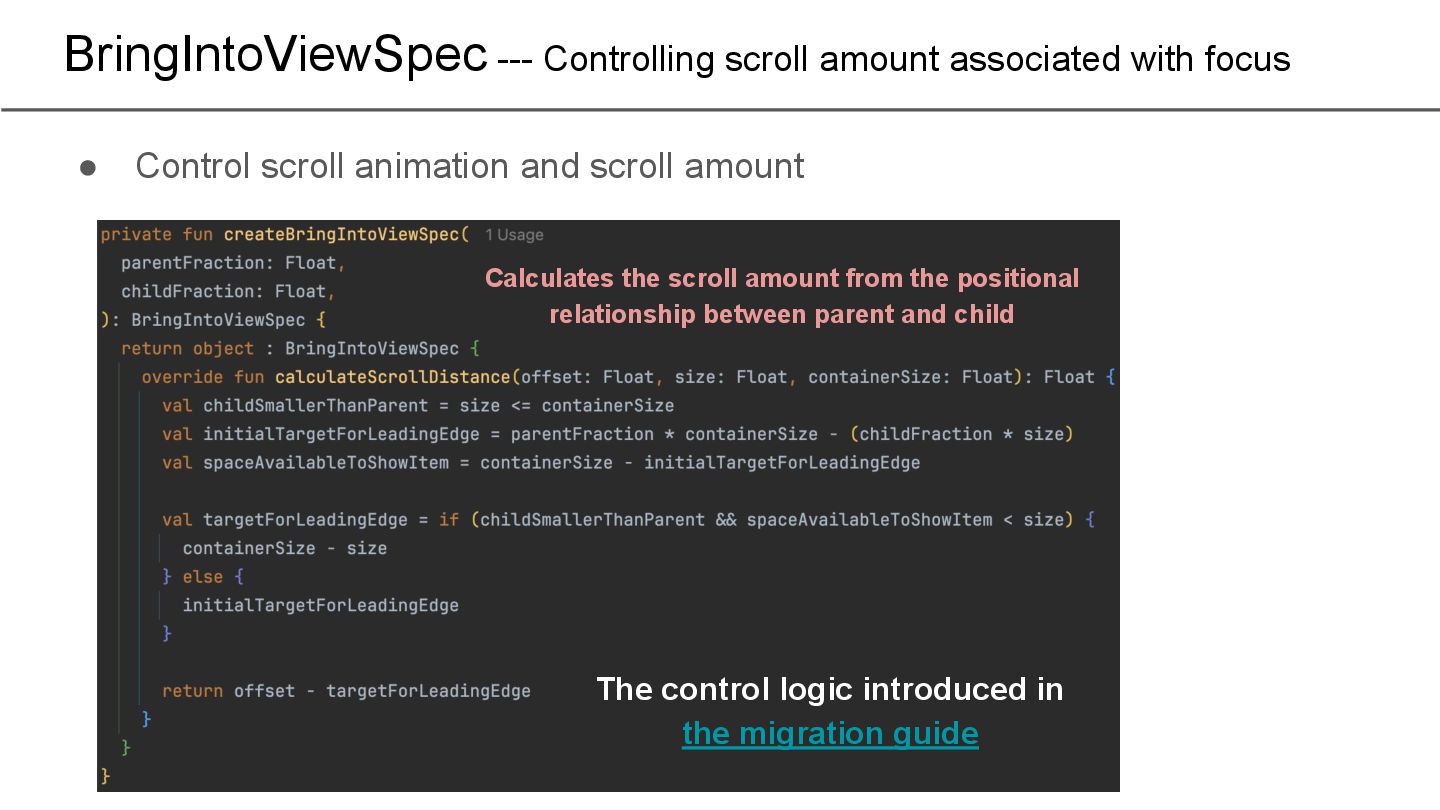
Task: Click the calculateScrollDistance override function name
Action: point(393,377)
